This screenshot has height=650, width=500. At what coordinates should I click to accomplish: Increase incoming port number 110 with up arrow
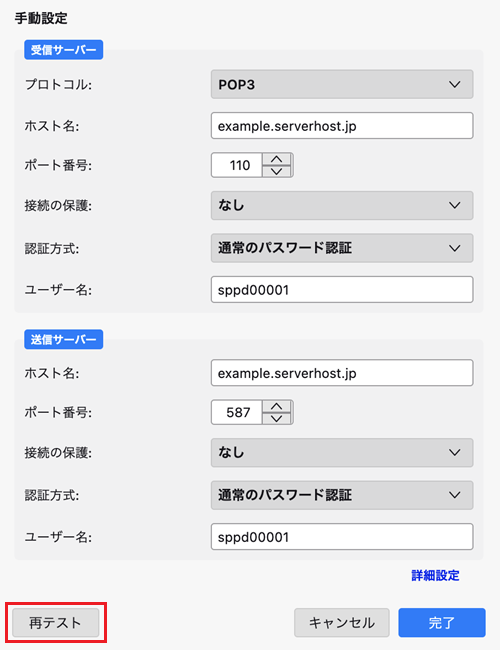point(277,159)
